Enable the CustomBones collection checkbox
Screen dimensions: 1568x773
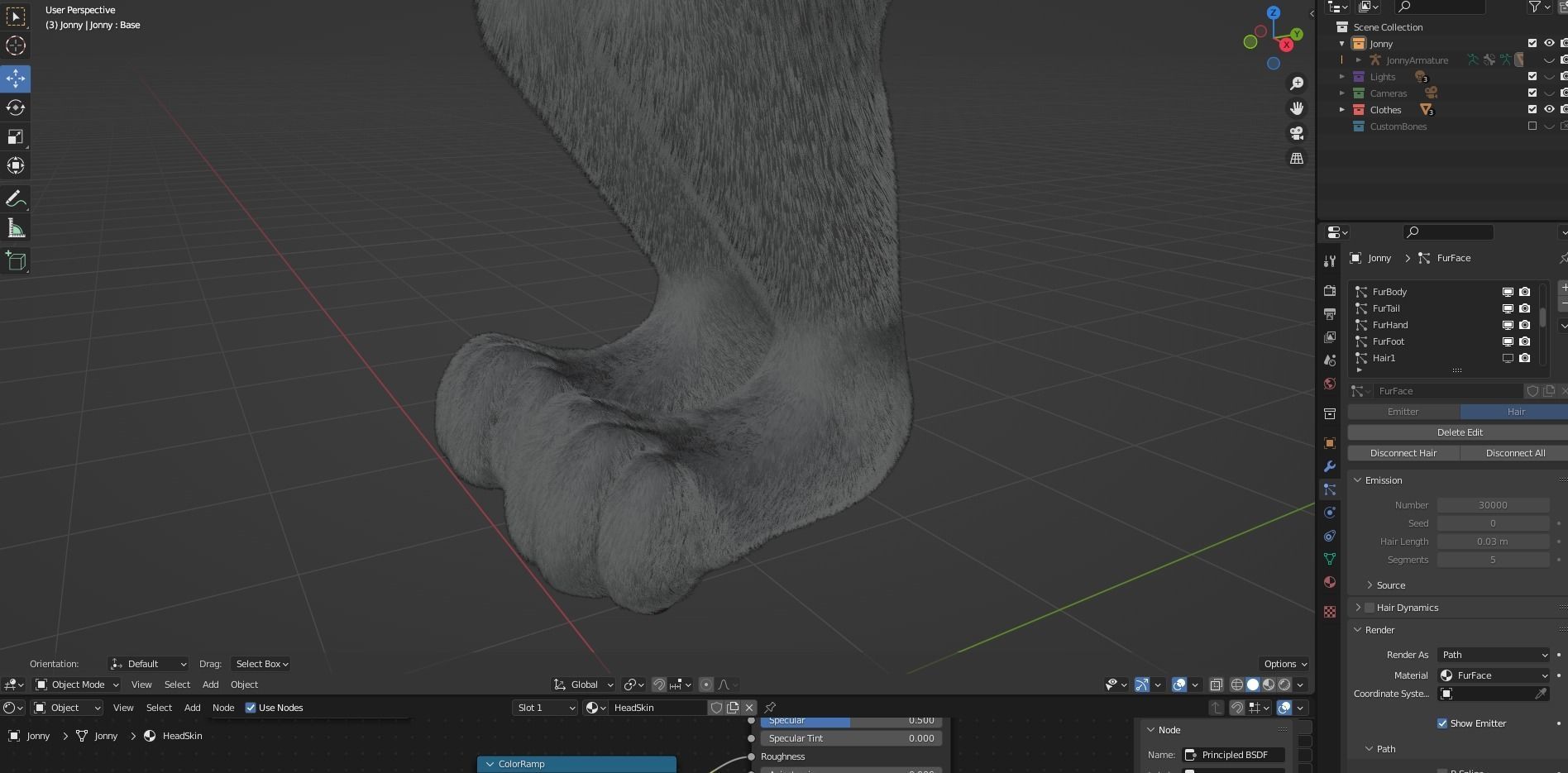[x=1532, y=126]
